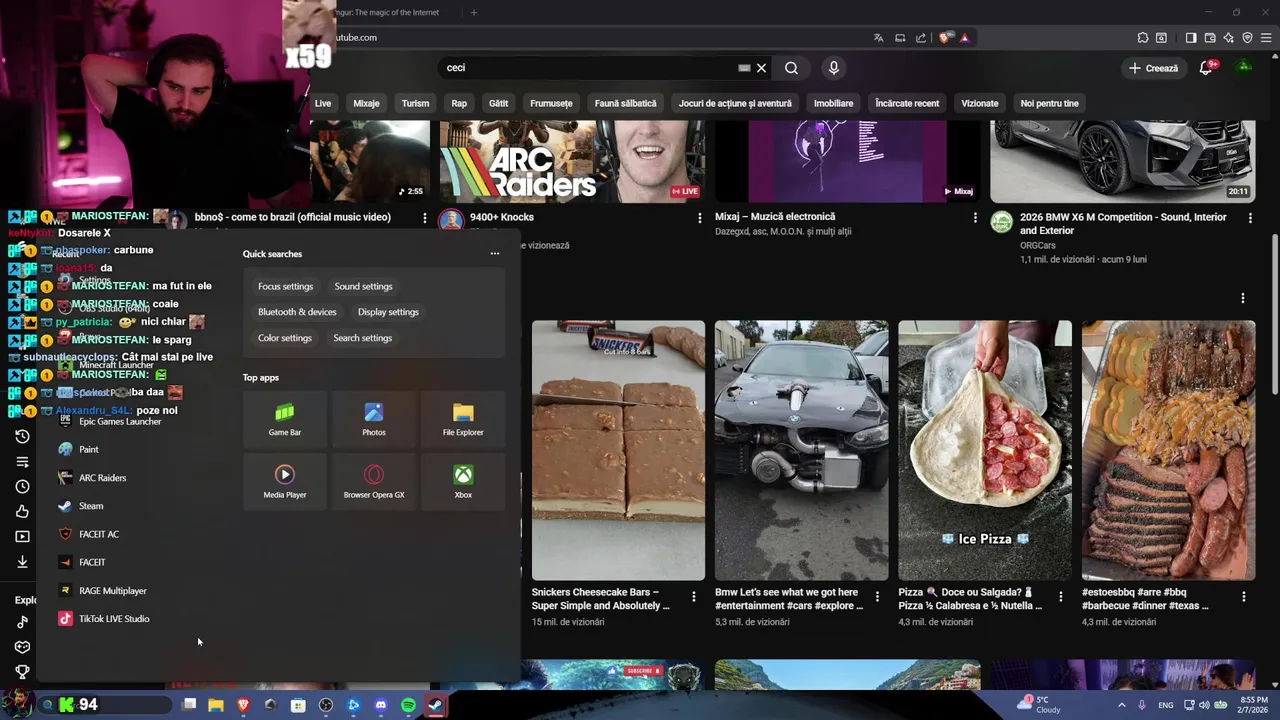This screenshot has width=1280, height=720.
Task: Open OBS Studio from the taskbar
Action: click(326, 705)
